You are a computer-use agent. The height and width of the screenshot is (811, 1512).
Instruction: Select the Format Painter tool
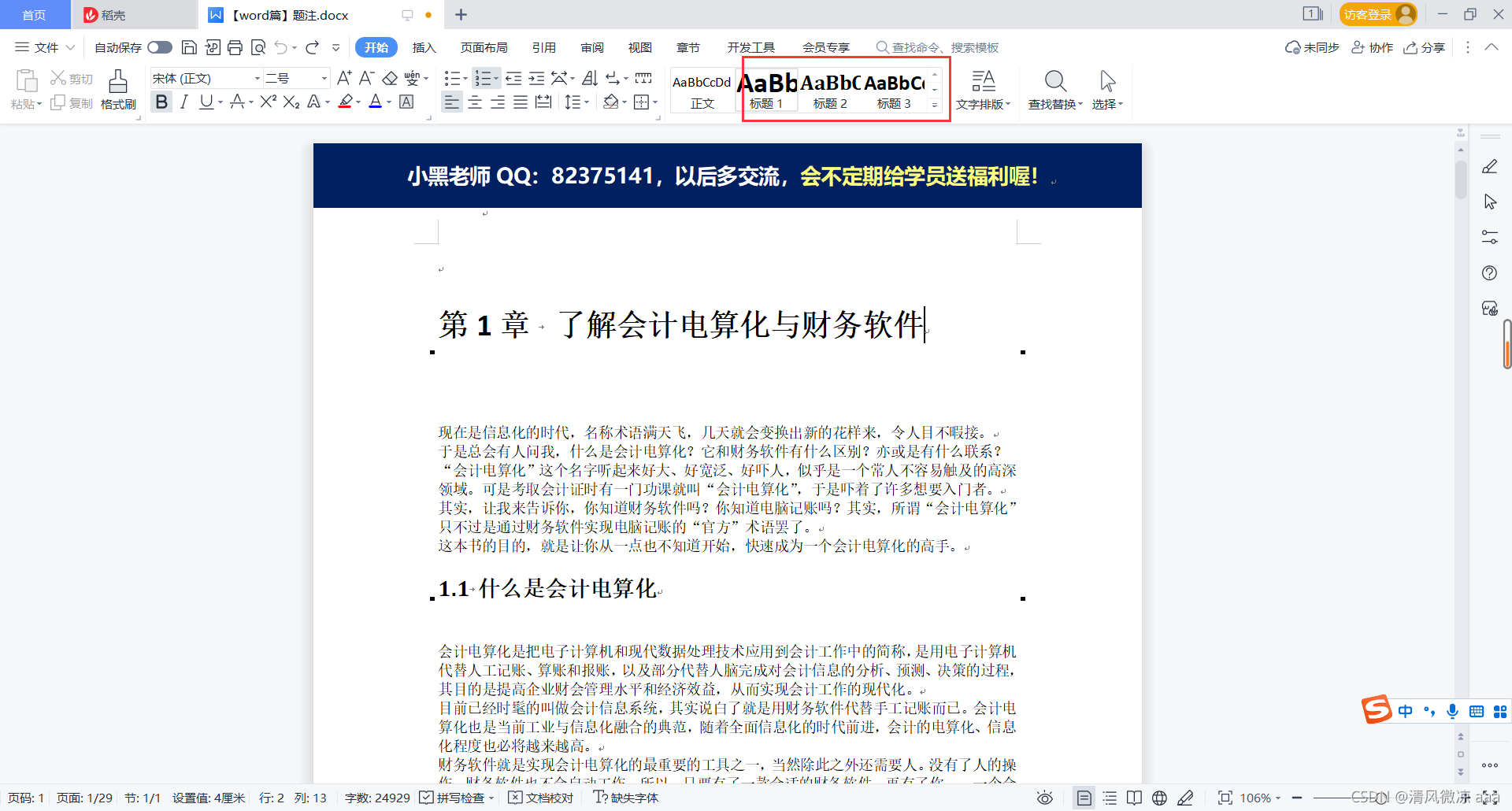coord(117,89)
